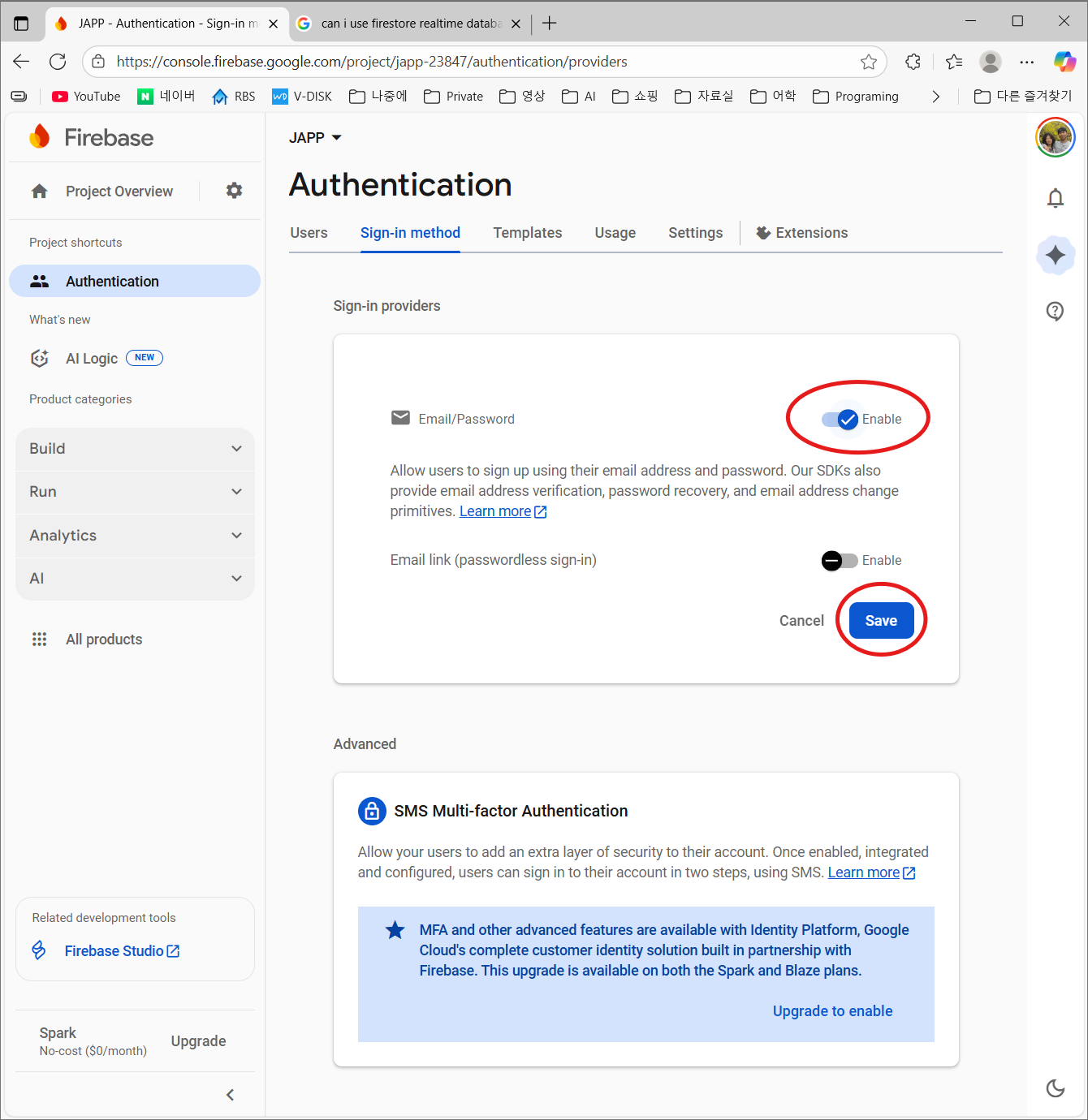Open Gemini sparkle assistant icon
Screen dimensions: 1088x1120
1056,255
